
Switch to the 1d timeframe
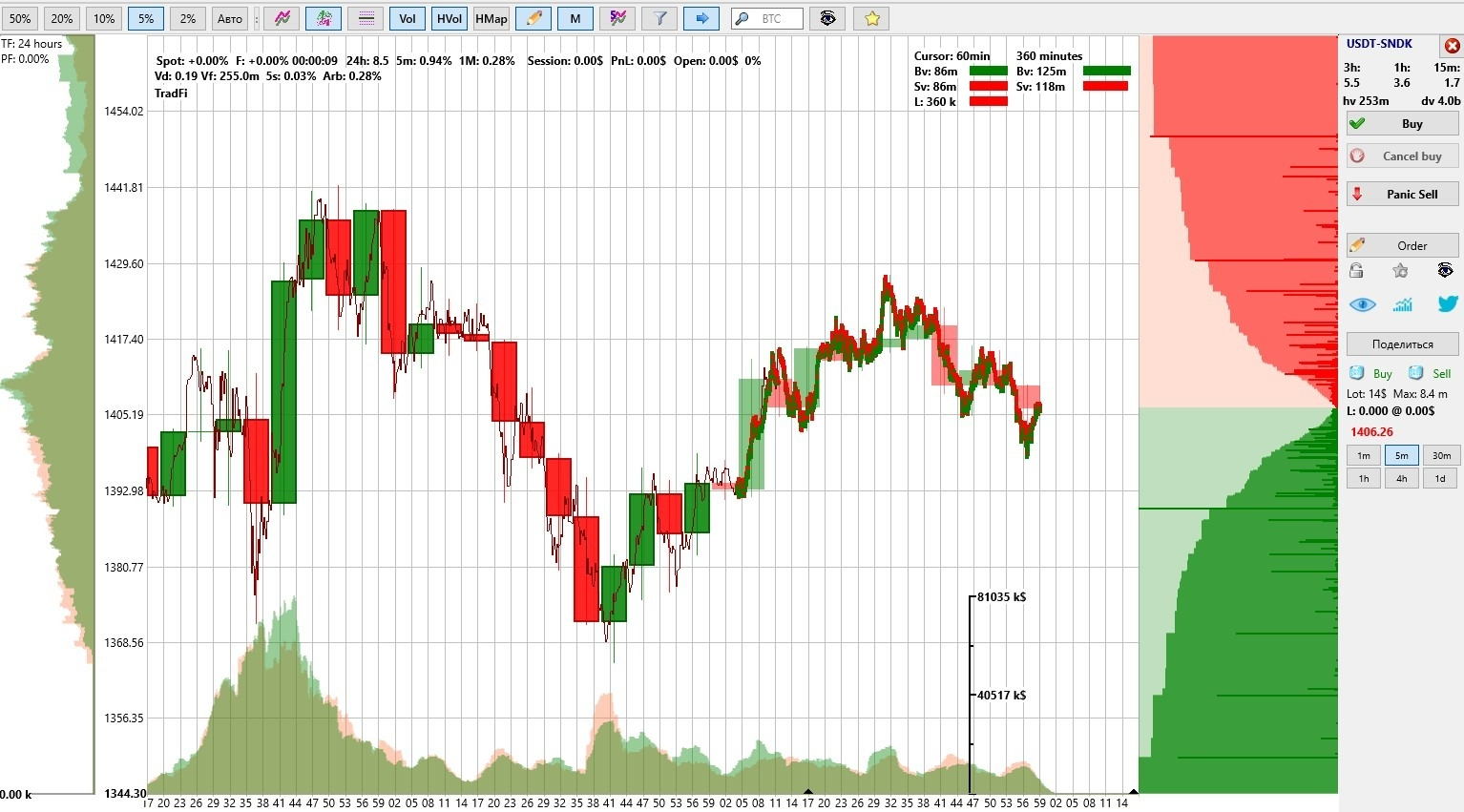[1441, 479]
